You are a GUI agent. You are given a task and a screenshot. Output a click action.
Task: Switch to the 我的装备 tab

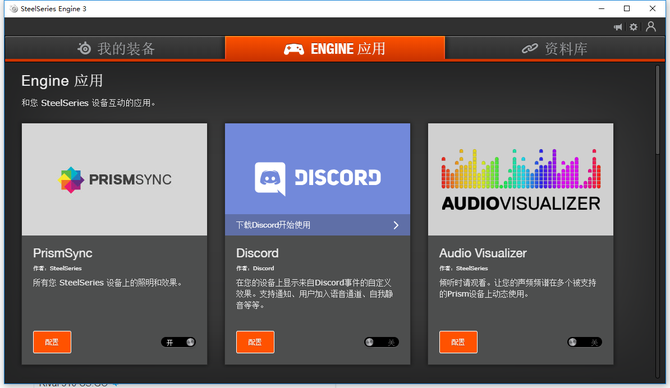[115, 48]
